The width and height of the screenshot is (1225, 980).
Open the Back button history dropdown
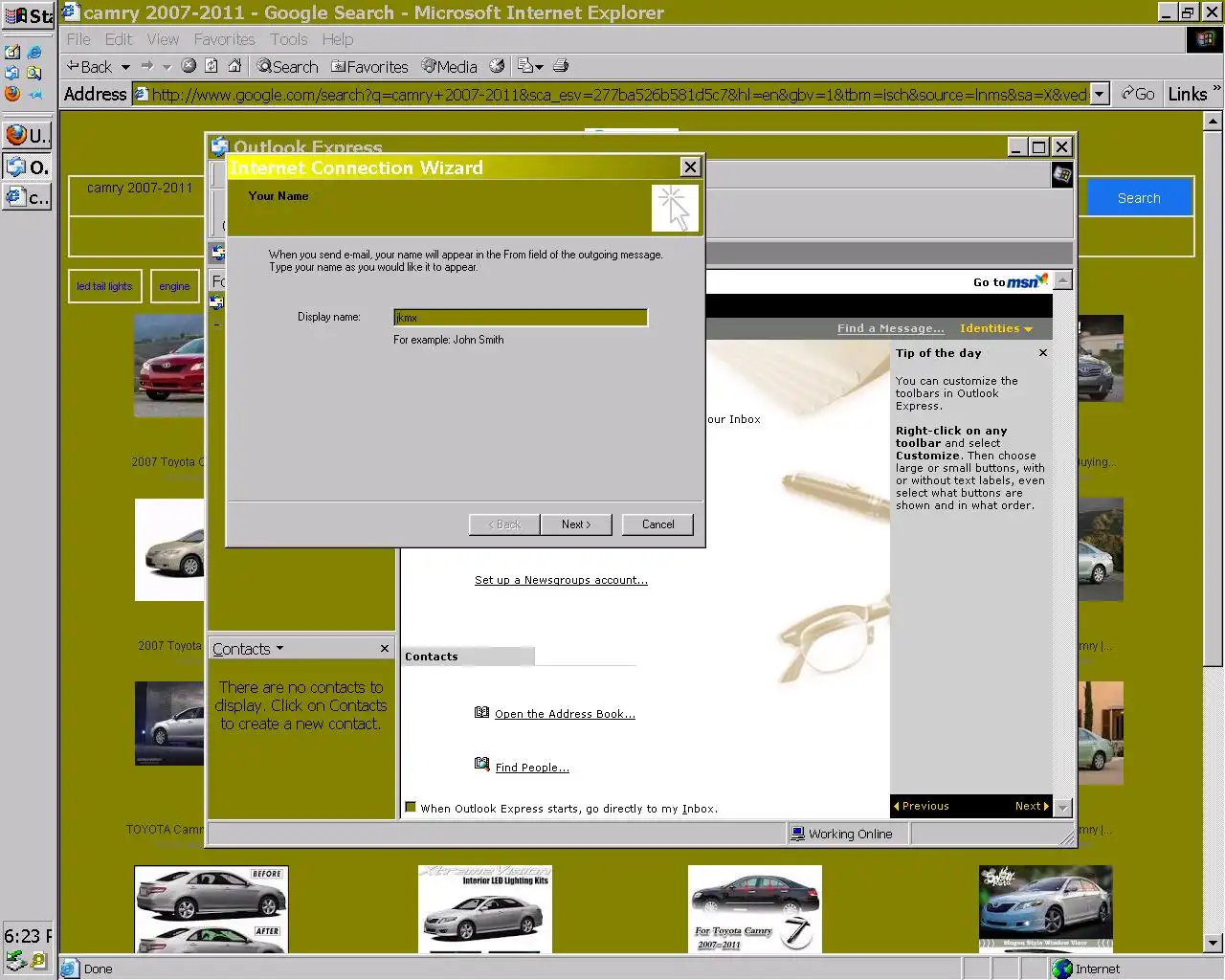125,67
